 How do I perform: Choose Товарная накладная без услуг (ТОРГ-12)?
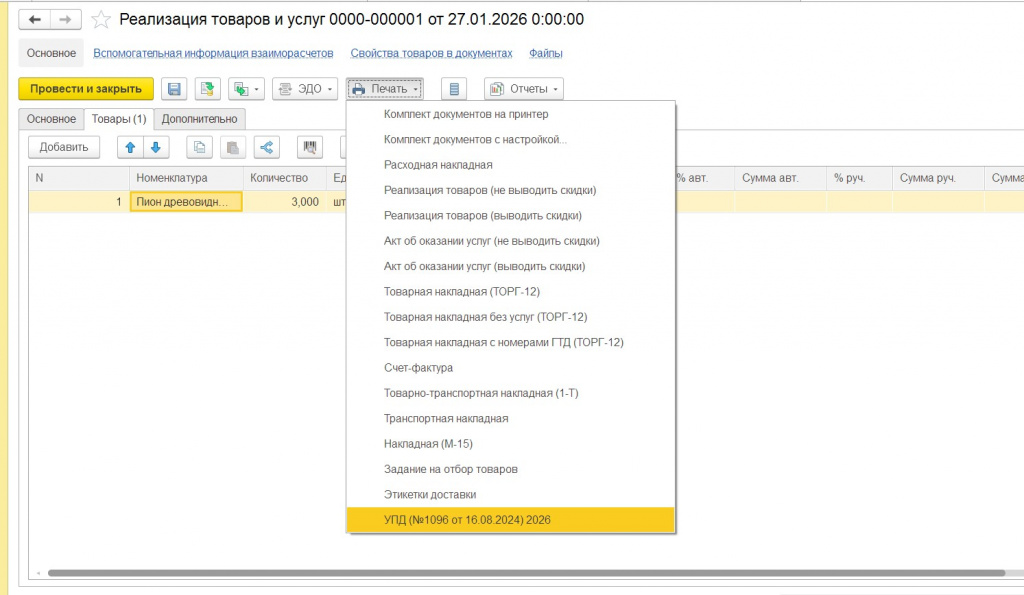tap(511, 317)
